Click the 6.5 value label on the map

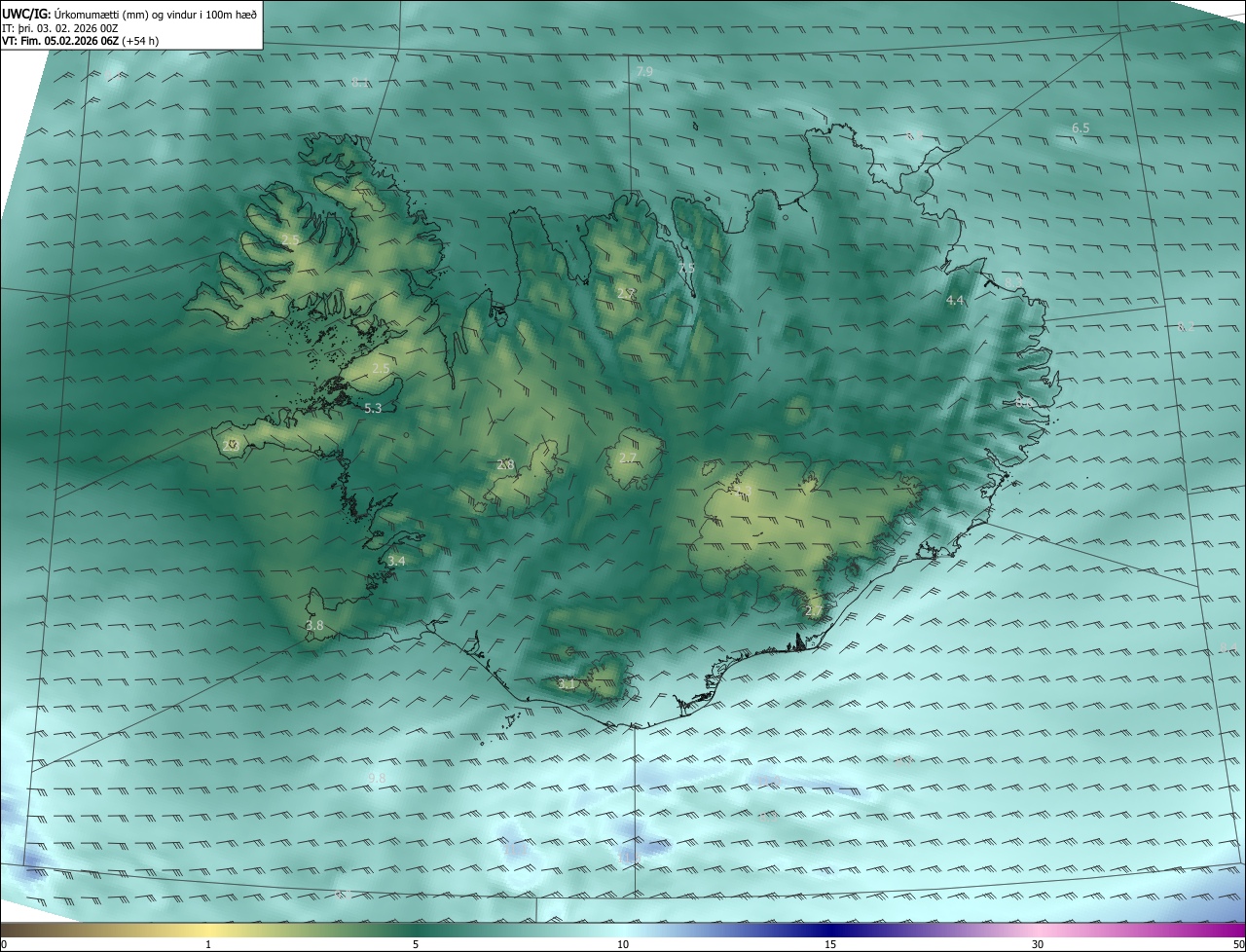pos(1081,128)
